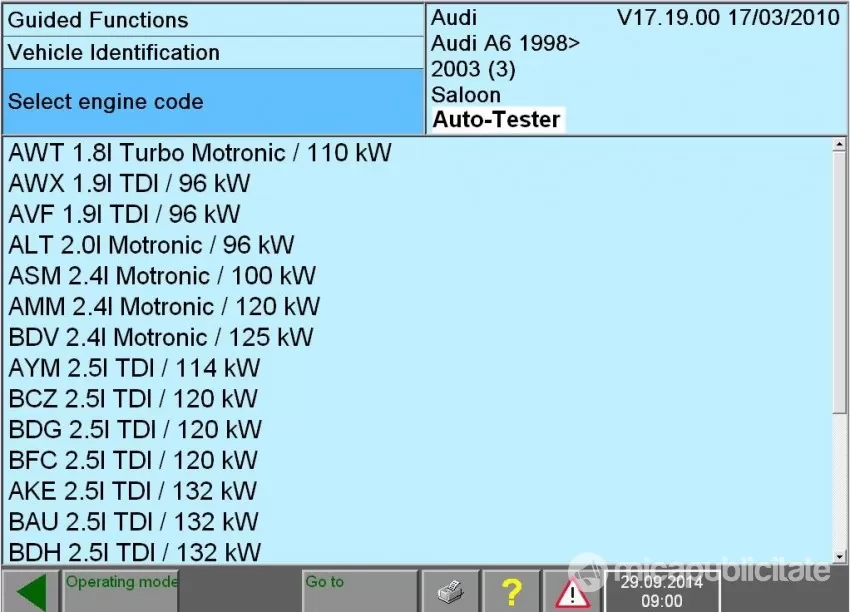Open the Operating mode menu
850x612 pixels.
121,591
